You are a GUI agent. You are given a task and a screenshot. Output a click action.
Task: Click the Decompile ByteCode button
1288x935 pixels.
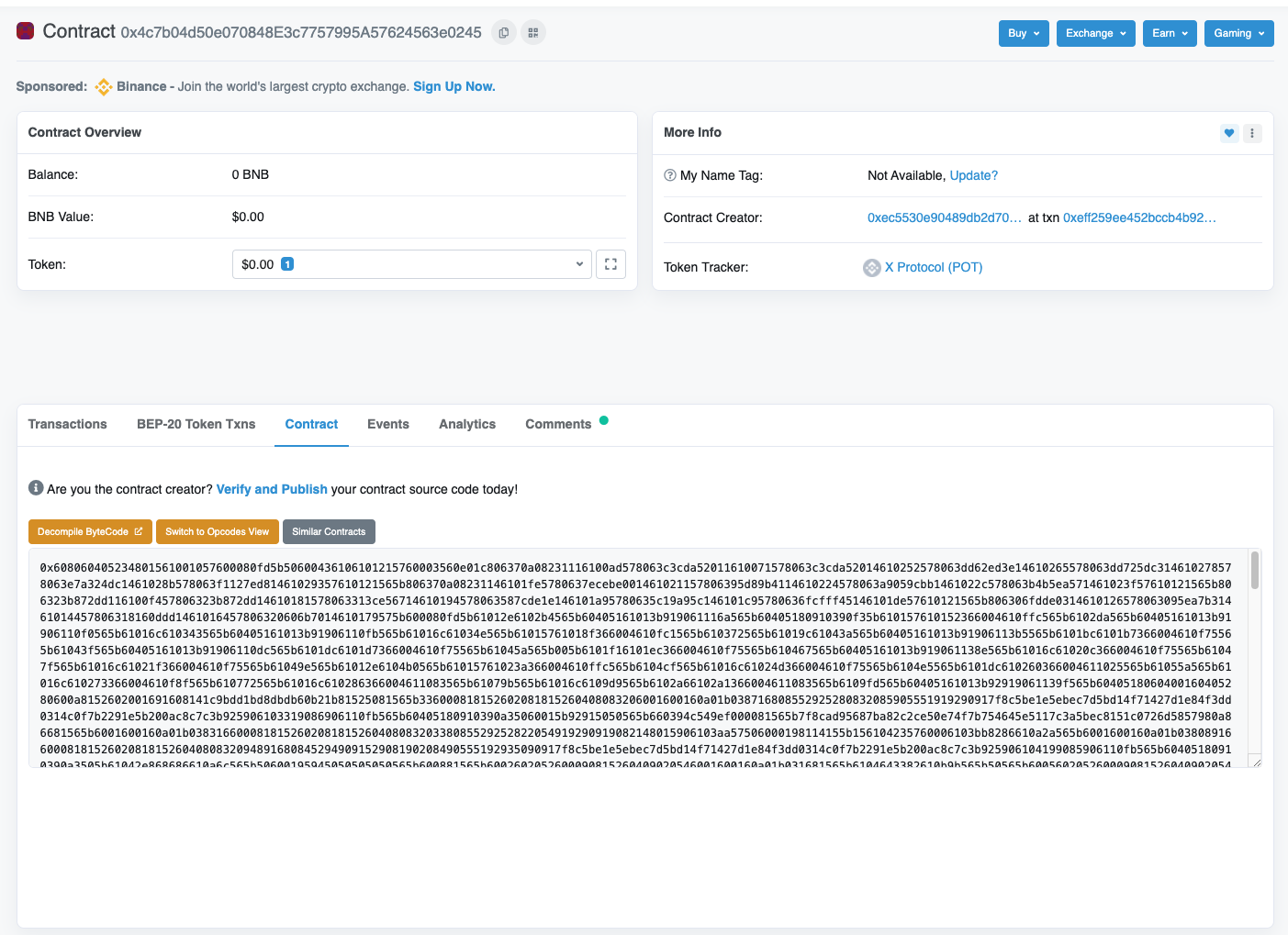coord(90,532)
